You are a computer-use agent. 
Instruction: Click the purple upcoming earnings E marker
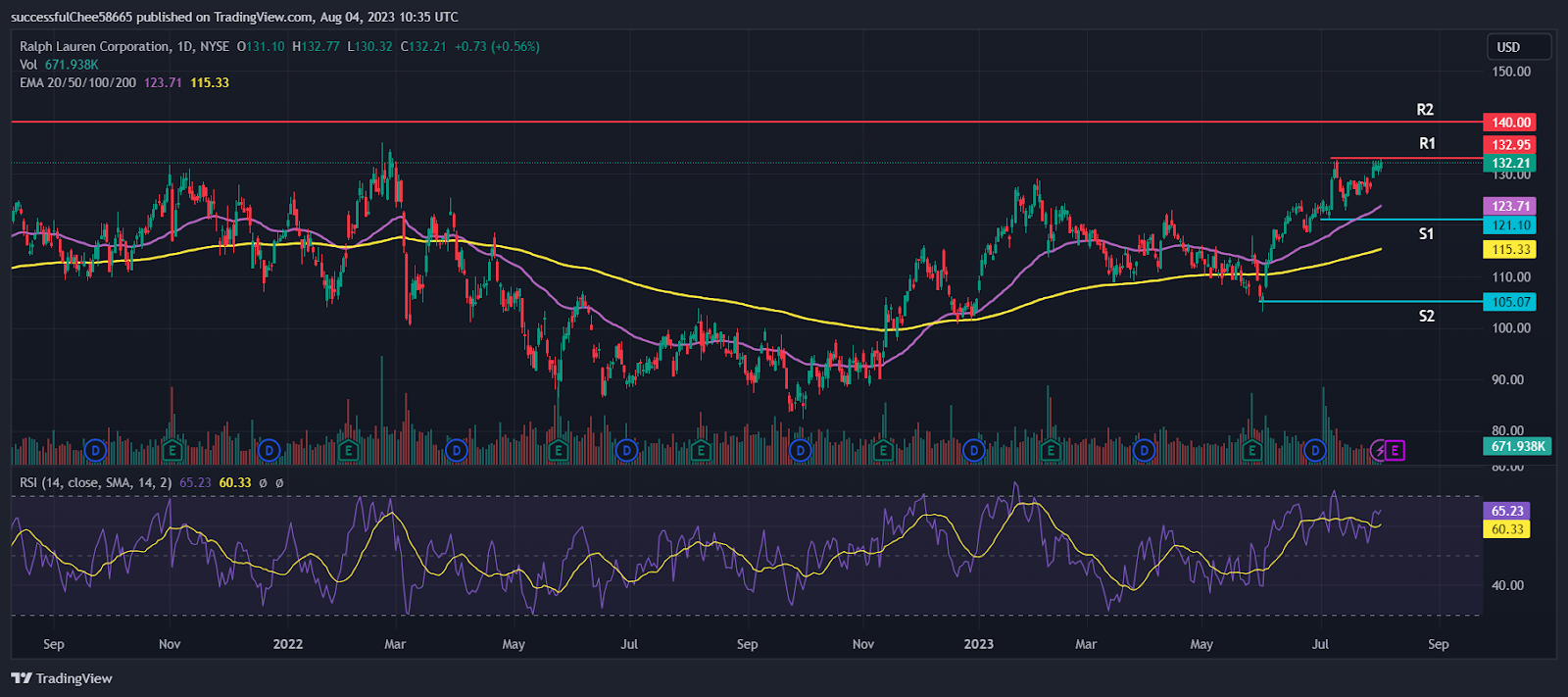pyautogui.click(x=1395, y=451)
